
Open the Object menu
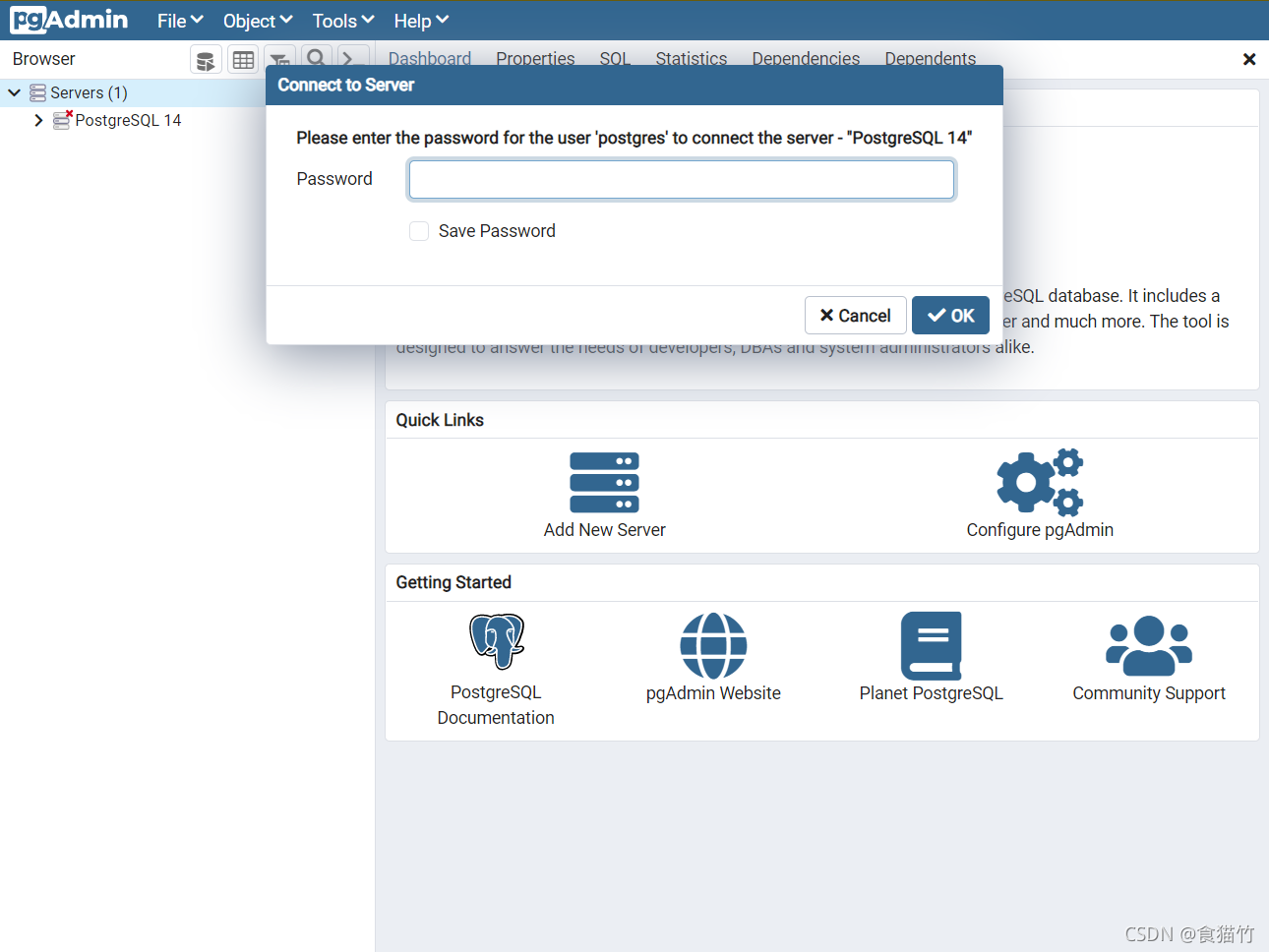258,21
